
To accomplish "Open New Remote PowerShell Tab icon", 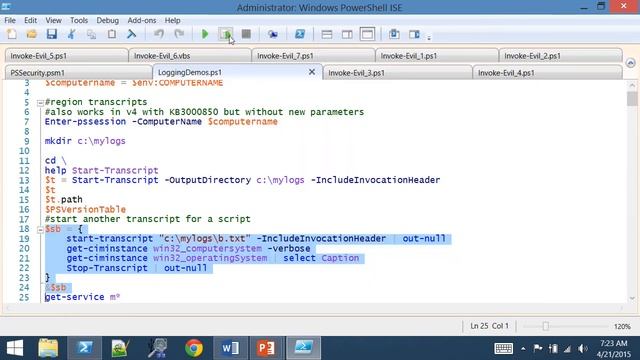I will click(273, 34).
